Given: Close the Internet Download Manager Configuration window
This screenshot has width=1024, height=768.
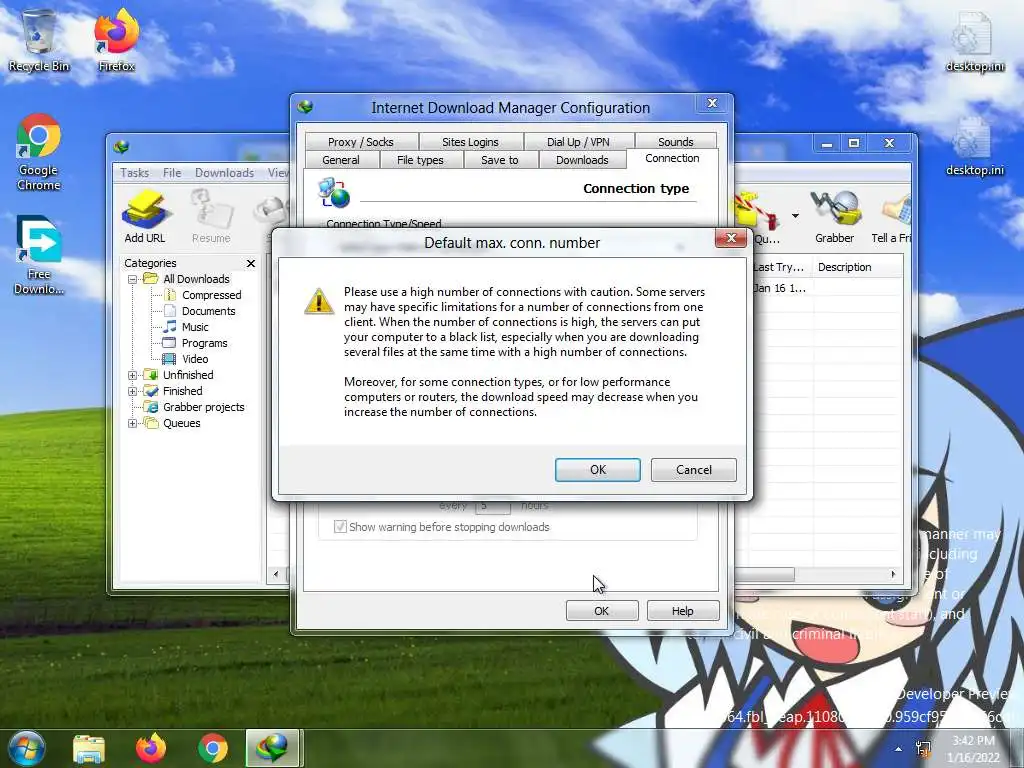Looking at the screenshot, I should pos(712,103).
